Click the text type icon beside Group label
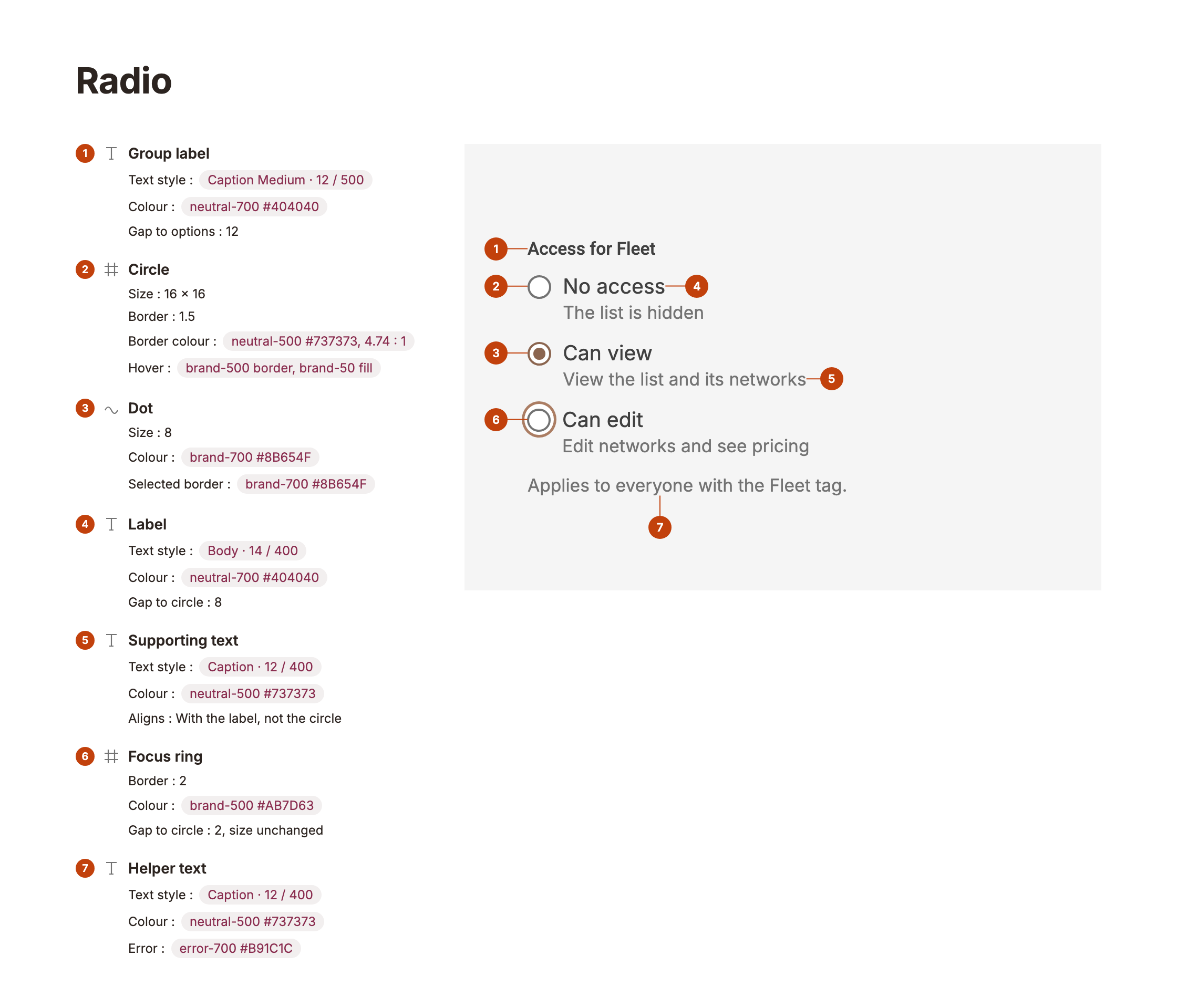Viewport: 1177px width, 1008px height. pyautogui.click(x=111, y=153)
